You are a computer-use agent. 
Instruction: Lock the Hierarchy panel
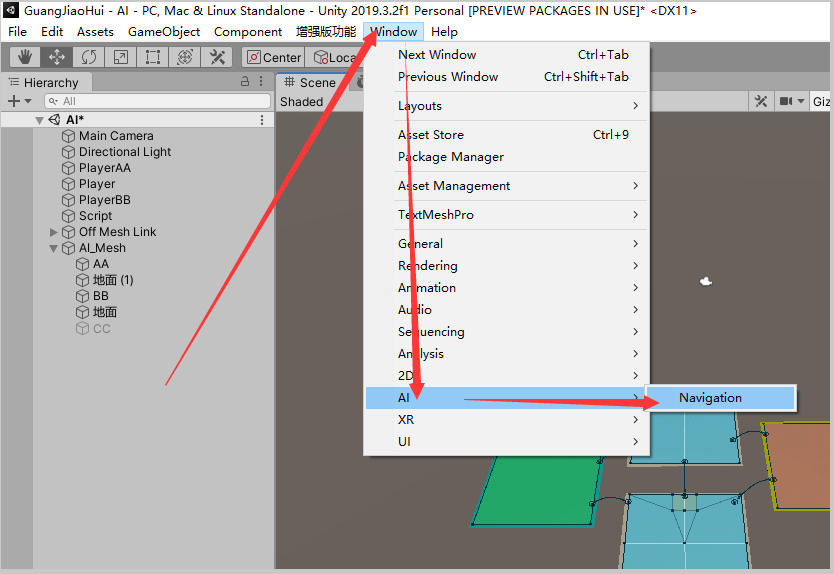tap(245, 81)
